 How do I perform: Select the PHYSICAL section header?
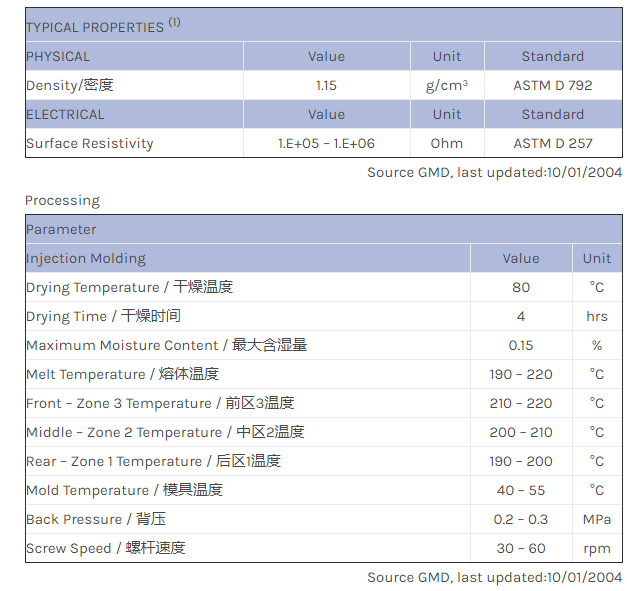[x=58, y=56]
